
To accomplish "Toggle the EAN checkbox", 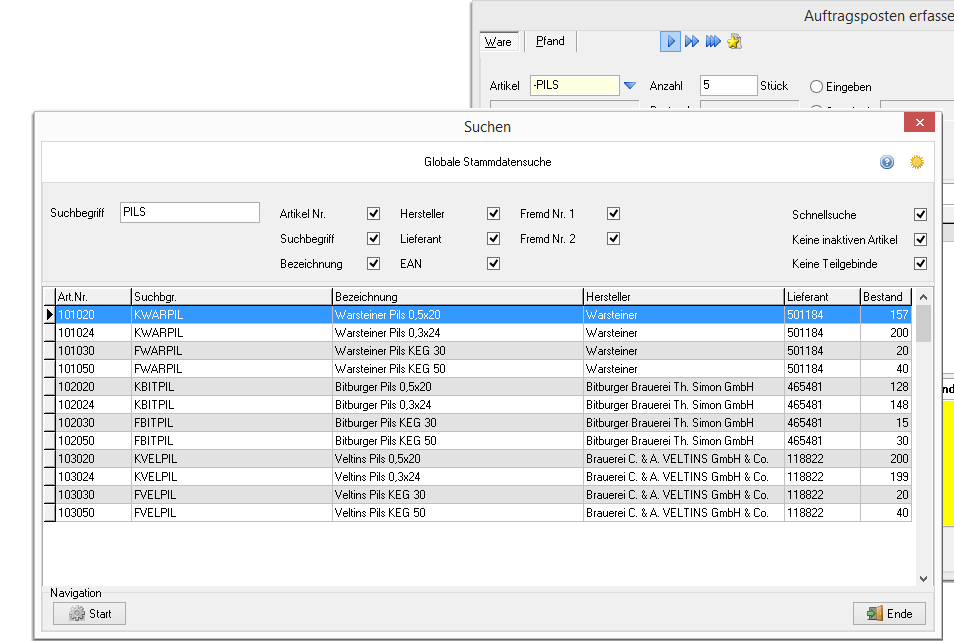I will pyautogui.click(x=493, y=263).
